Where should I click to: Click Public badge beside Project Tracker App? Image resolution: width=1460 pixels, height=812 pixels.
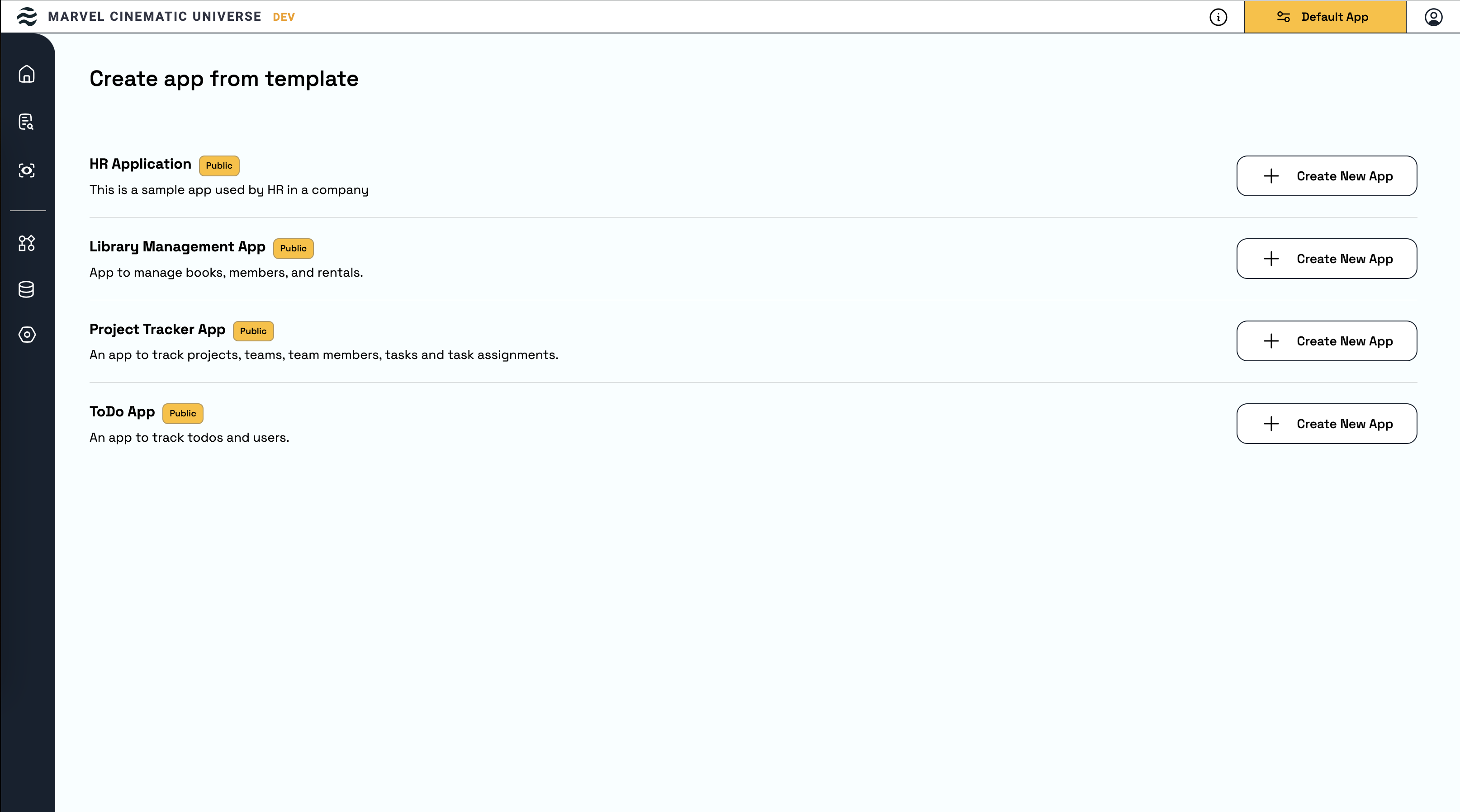pyautogui.click(x=253, y=331)
